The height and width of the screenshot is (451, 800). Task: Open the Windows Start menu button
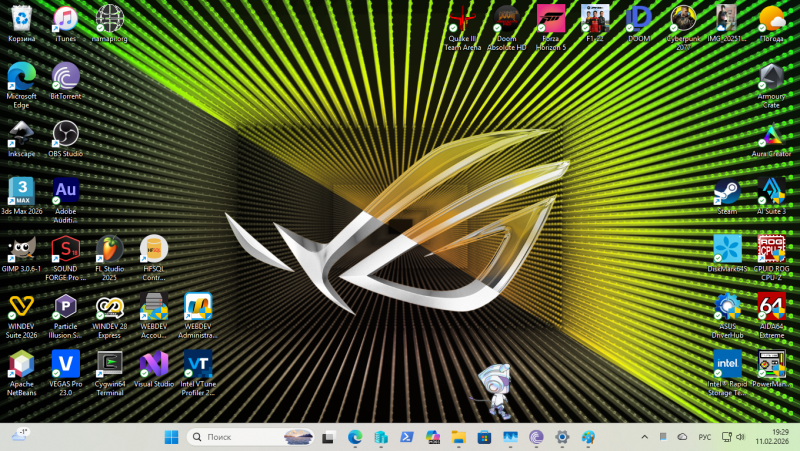[170, 437]
